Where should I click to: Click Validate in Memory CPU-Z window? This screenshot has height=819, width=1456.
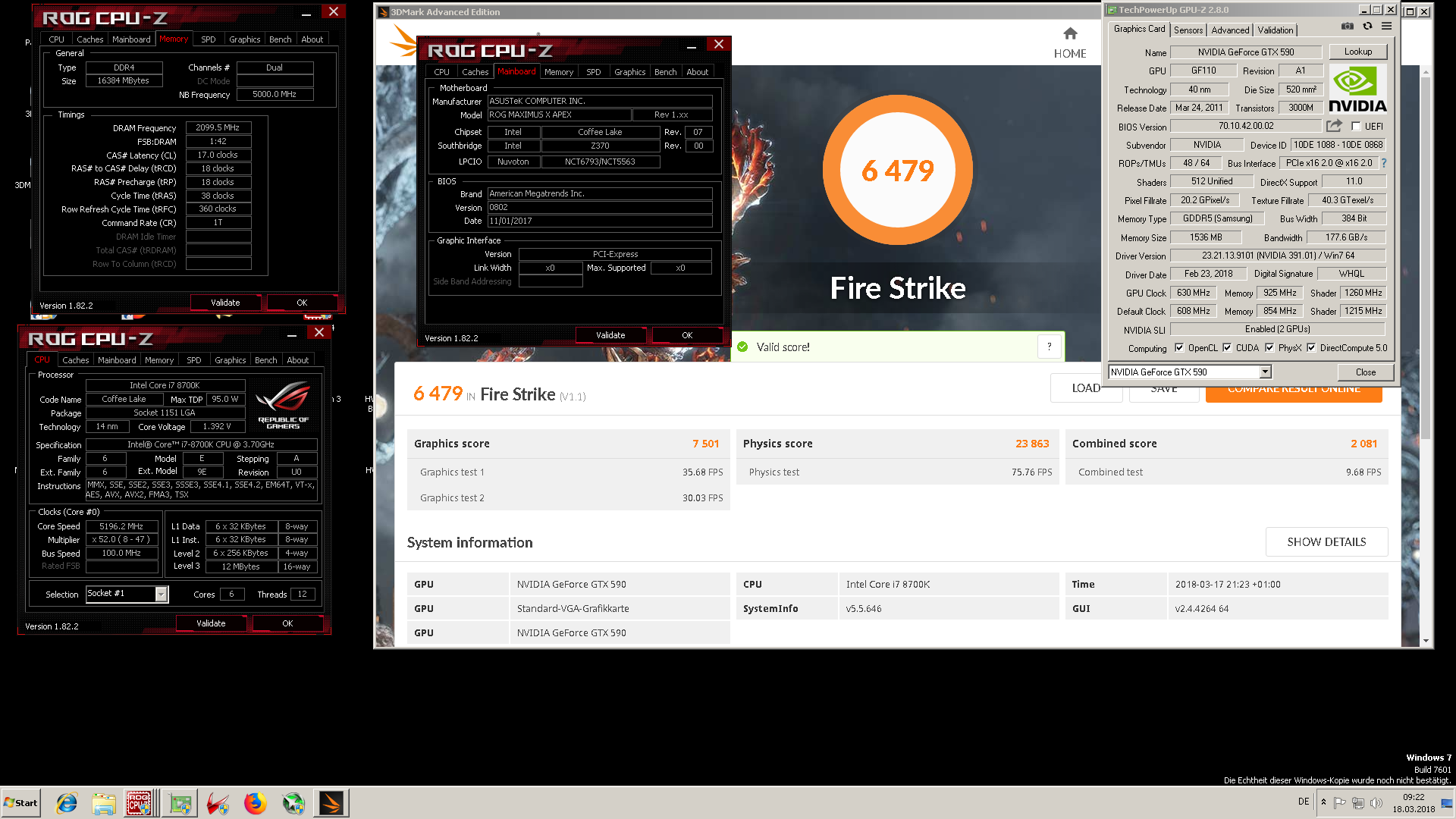[225, 303]
